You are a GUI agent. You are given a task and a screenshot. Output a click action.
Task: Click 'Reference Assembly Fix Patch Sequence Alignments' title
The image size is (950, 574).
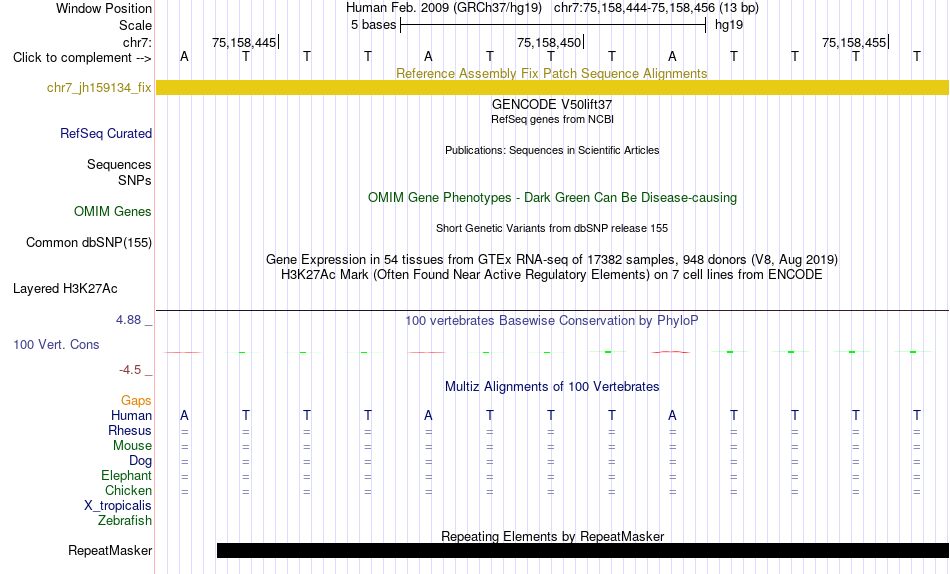pyautogui.click(x=551, y=73)
